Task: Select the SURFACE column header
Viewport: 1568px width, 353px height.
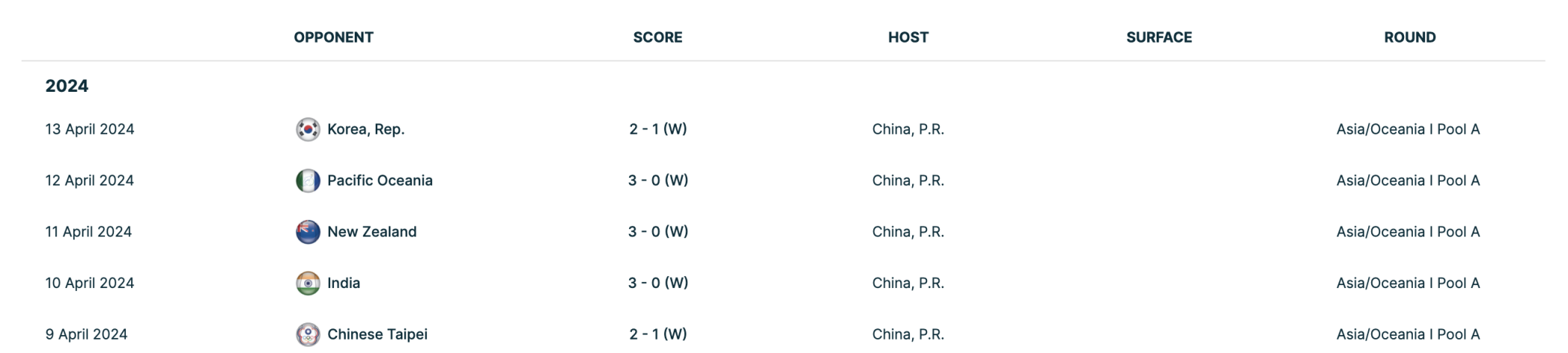Action: click(1159, 37)
